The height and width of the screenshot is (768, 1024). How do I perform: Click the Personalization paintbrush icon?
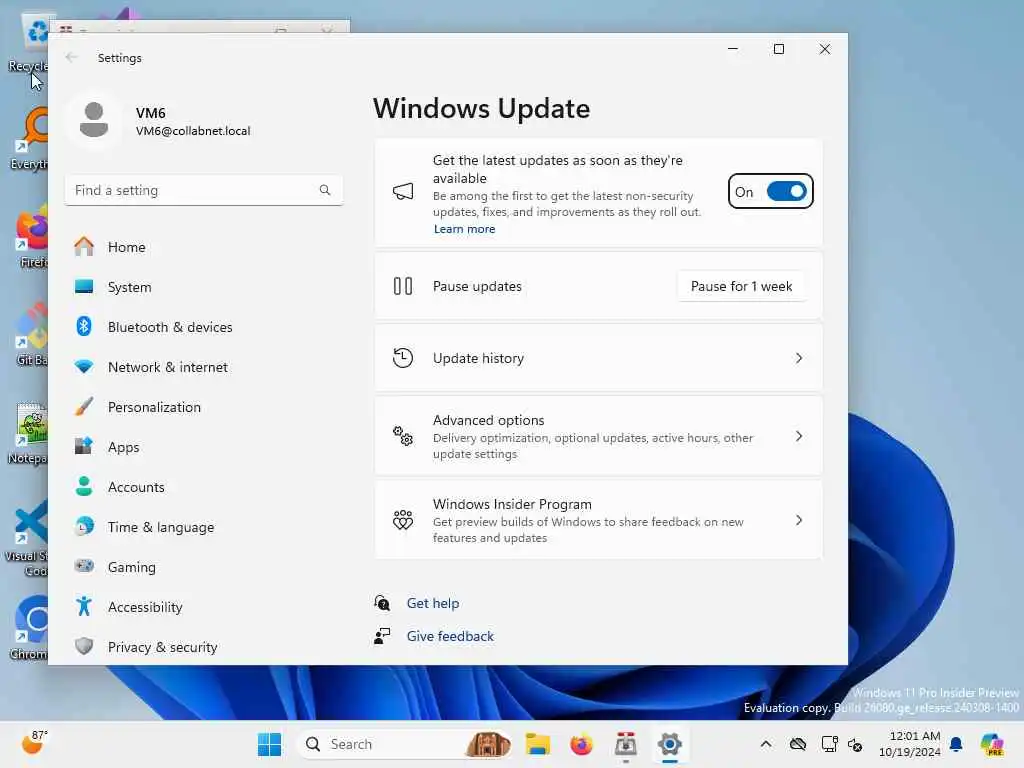[84, 406]
